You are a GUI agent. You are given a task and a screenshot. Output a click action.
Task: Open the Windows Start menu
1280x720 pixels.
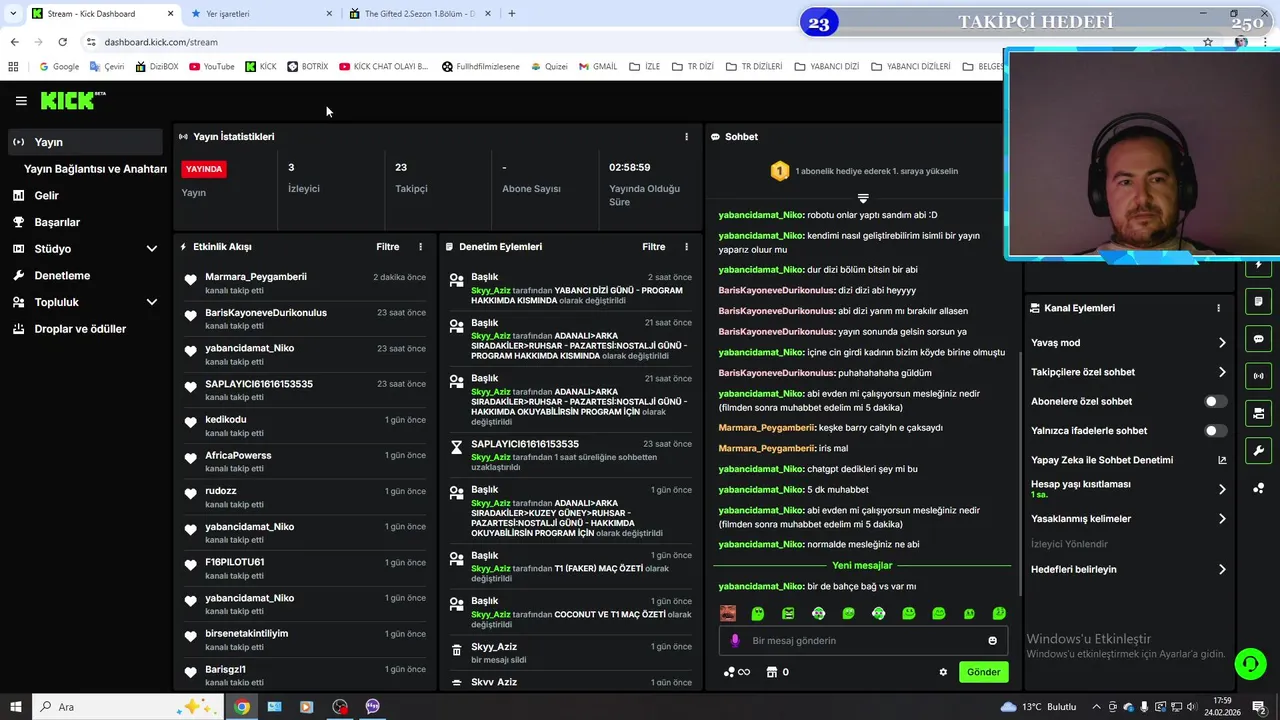[15, 707]
